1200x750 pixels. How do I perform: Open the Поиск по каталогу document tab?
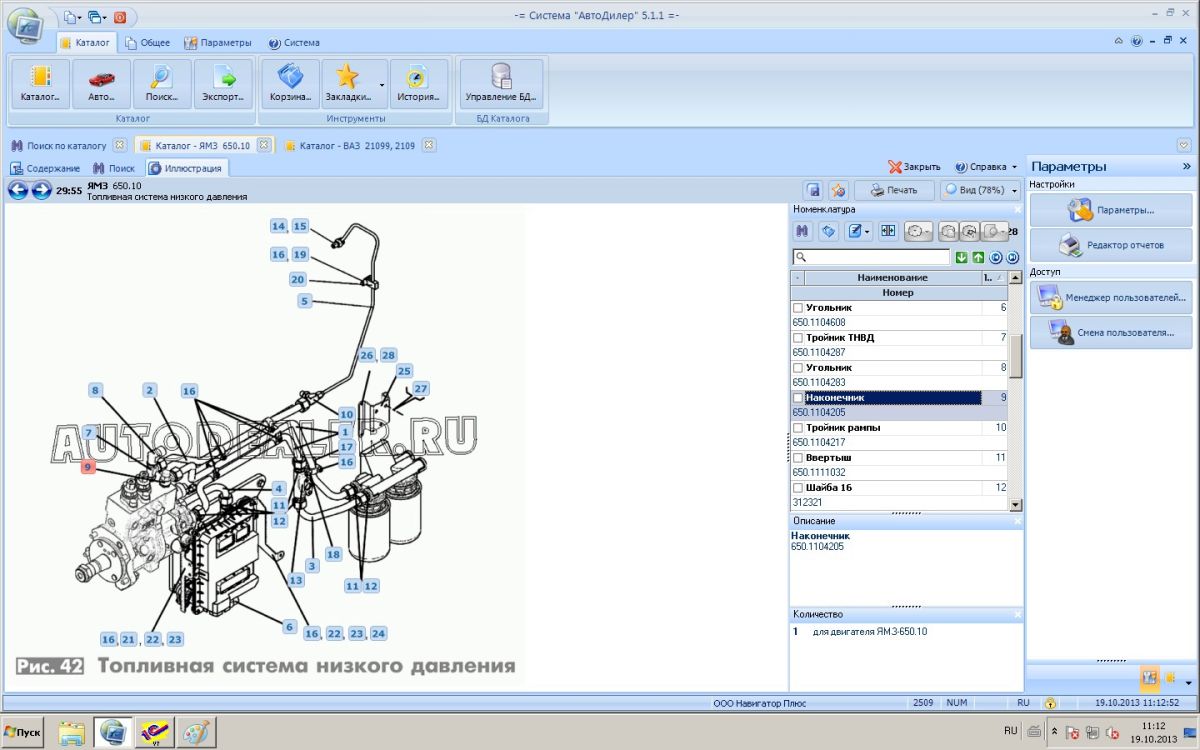pos(67,145)
